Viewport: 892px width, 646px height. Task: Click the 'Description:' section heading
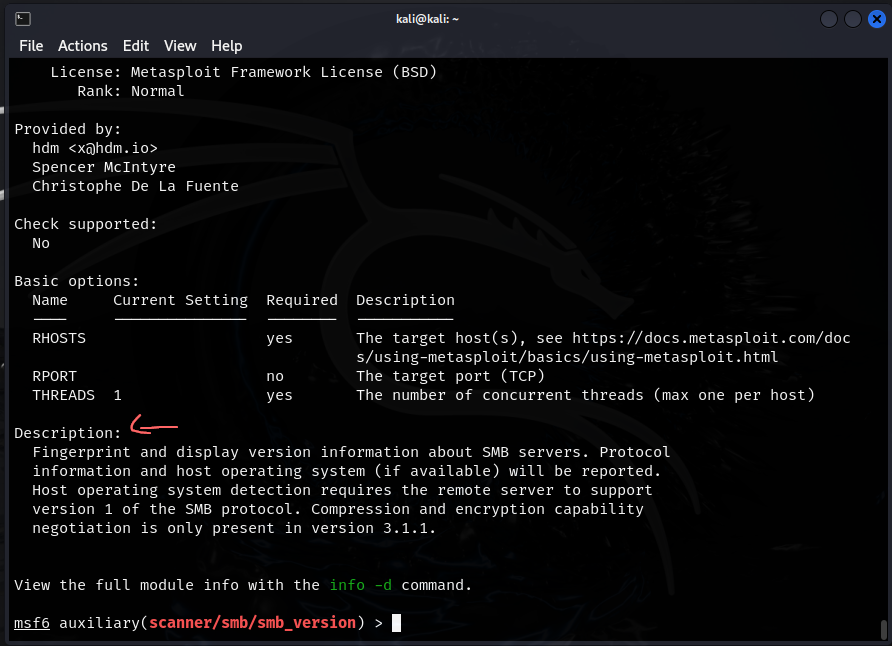coord(68,433)
